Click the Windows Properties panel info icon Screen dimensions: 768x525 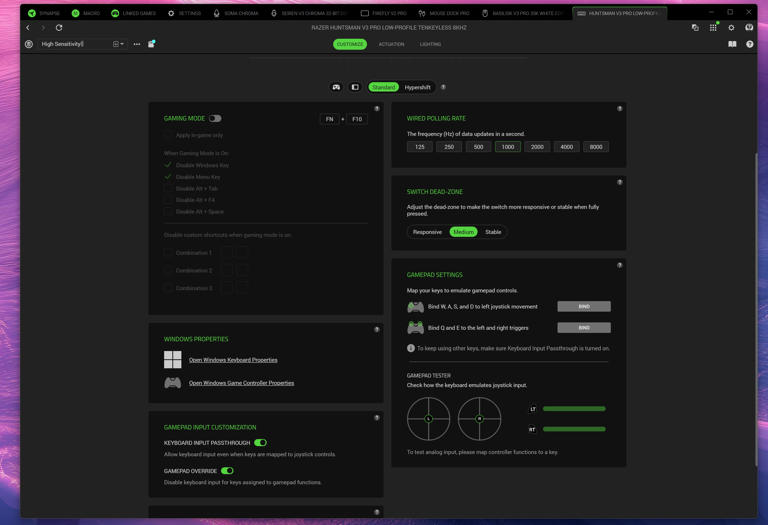(x=377, y=330)
